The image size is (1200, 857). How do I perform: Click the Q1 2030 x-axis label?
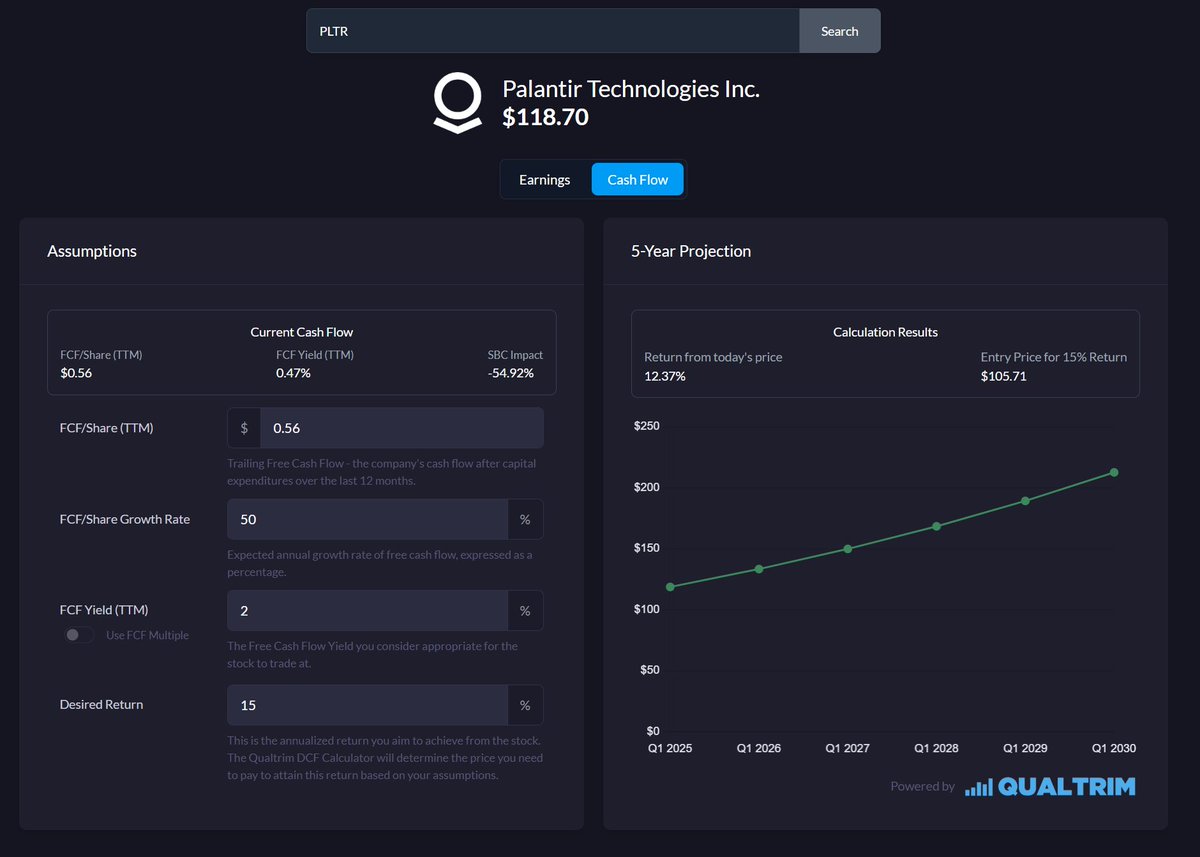(x=1114, y=748)
